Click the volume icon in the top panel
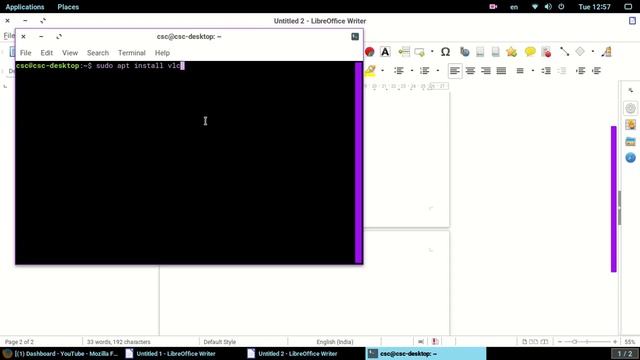The image size is (640, 360). (x=548, y=7)
